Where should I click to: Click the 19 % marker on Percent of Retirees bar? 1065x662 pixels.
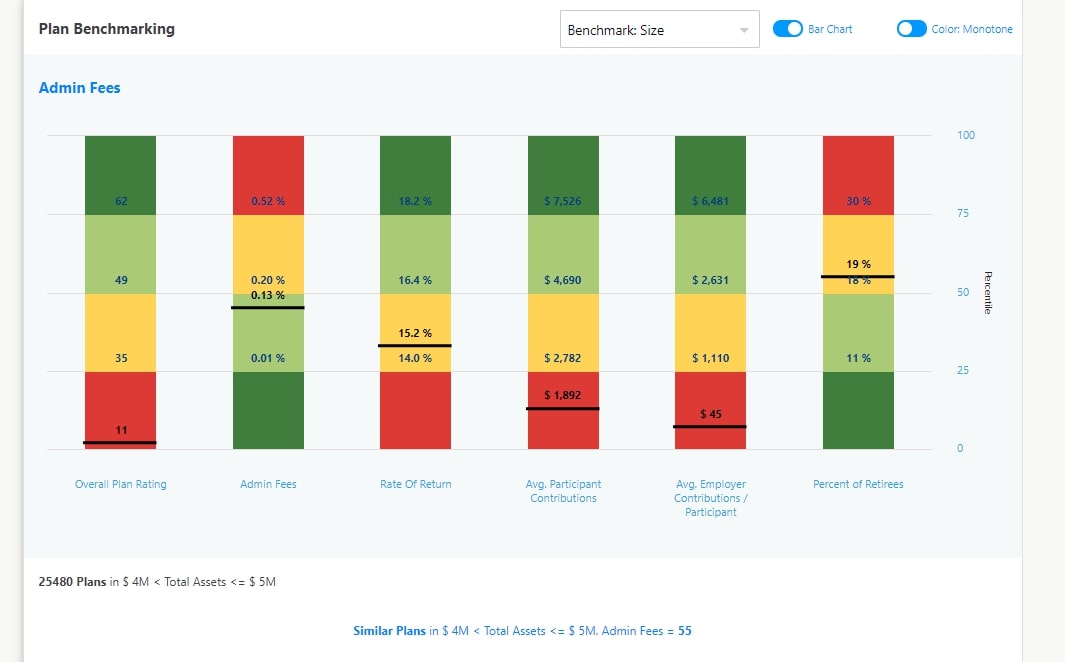(x=858, y=276)
